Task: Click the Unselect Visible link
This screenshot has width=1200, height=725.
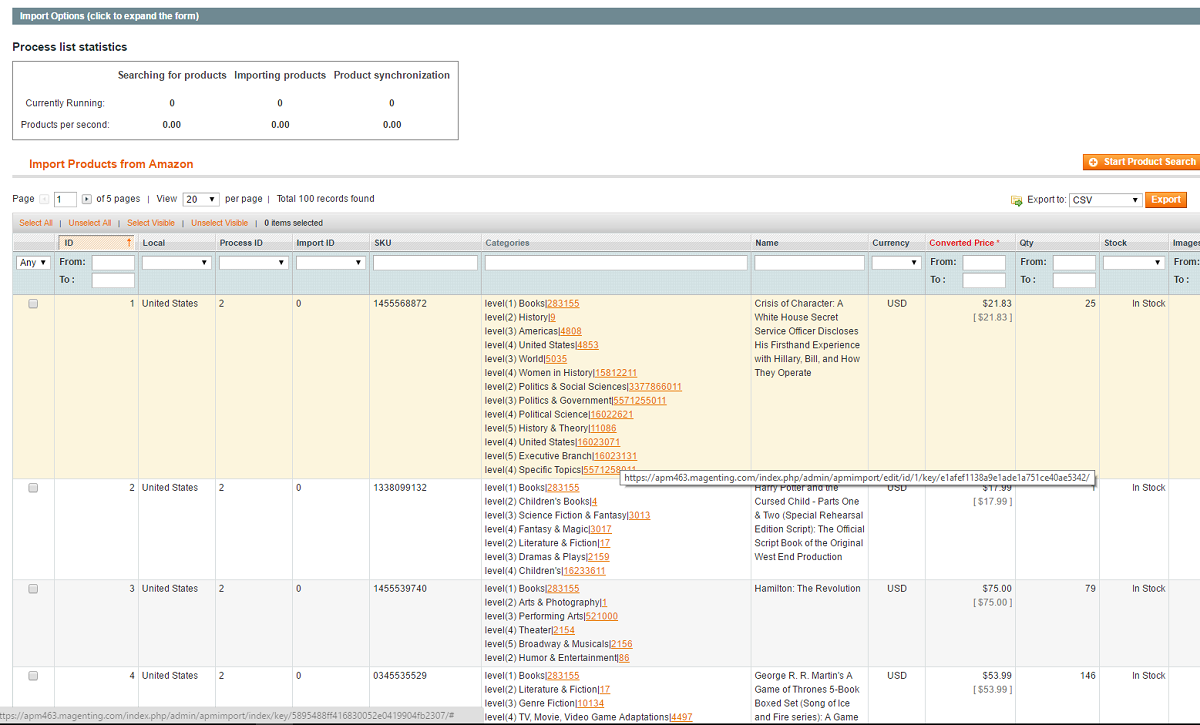Action: (220, 223)
